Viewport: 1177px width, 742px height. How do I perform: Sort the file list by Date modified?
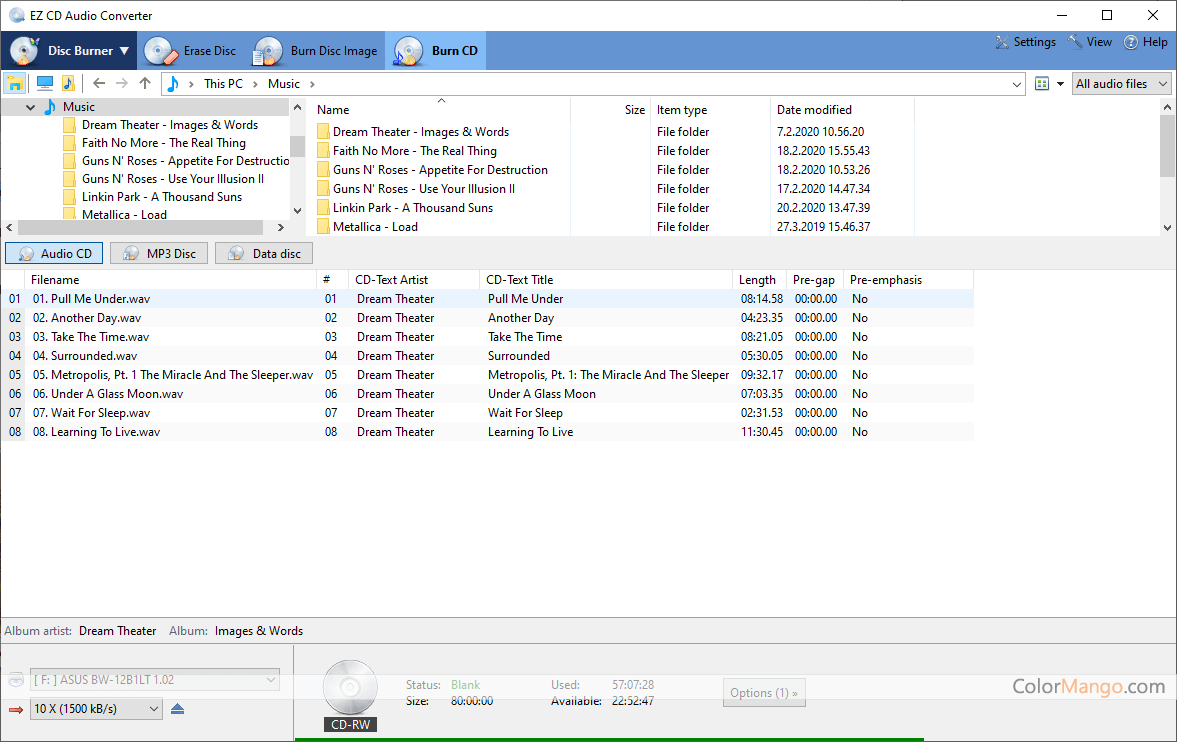(814, 110)
